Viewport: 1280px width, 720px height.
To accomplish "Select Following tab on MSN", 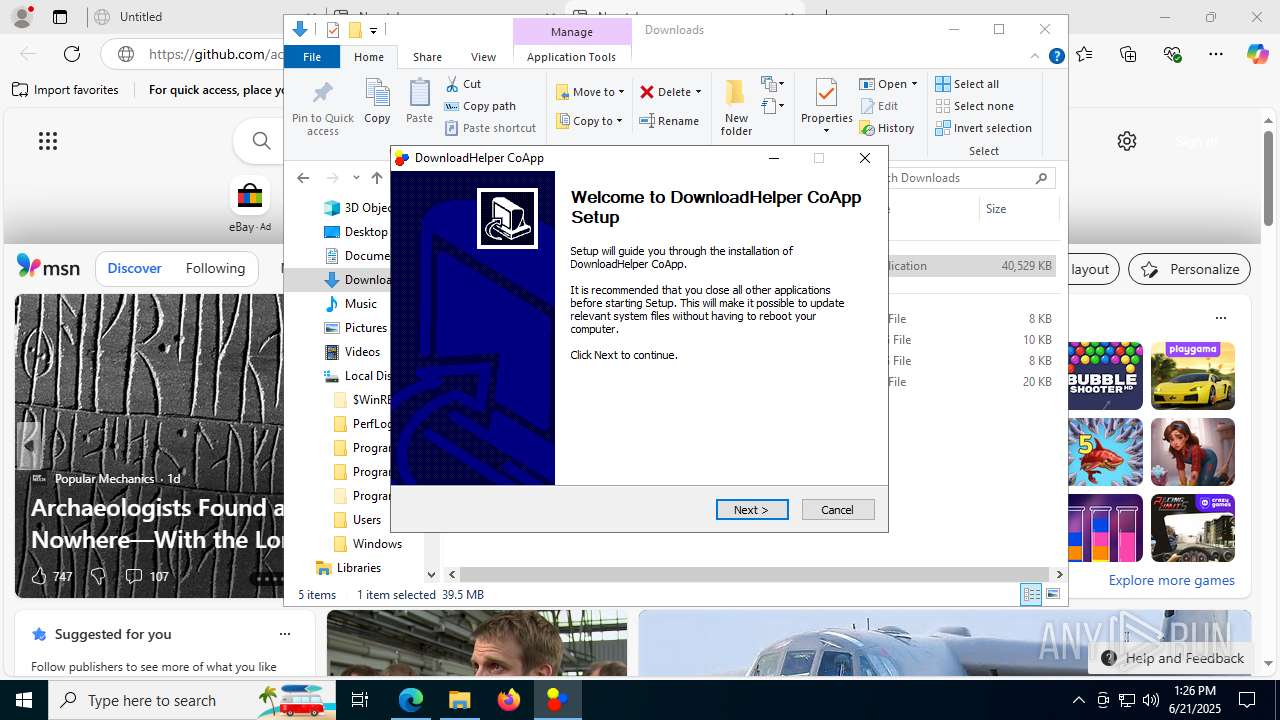I will coord(215,268).
